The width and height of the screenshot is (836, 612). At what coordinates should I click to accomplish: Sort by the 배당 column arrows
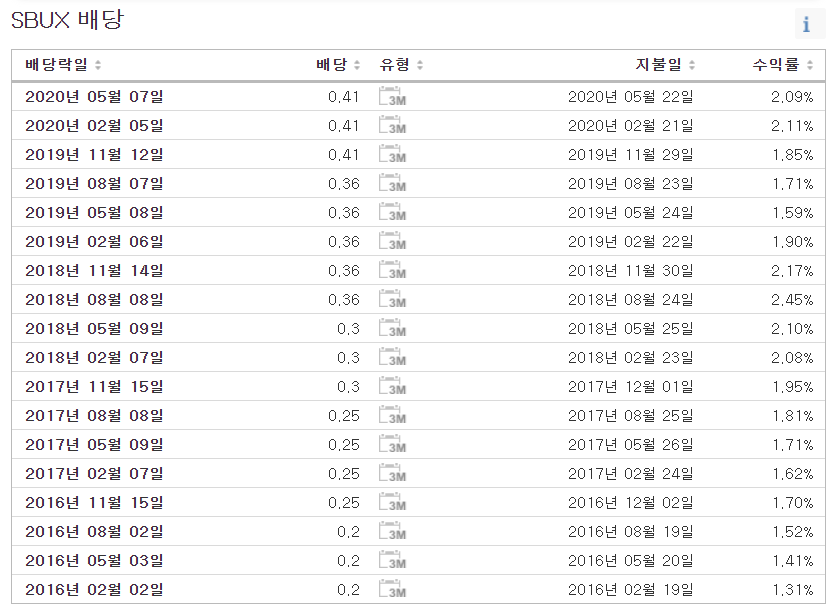[x=357, y=65]
